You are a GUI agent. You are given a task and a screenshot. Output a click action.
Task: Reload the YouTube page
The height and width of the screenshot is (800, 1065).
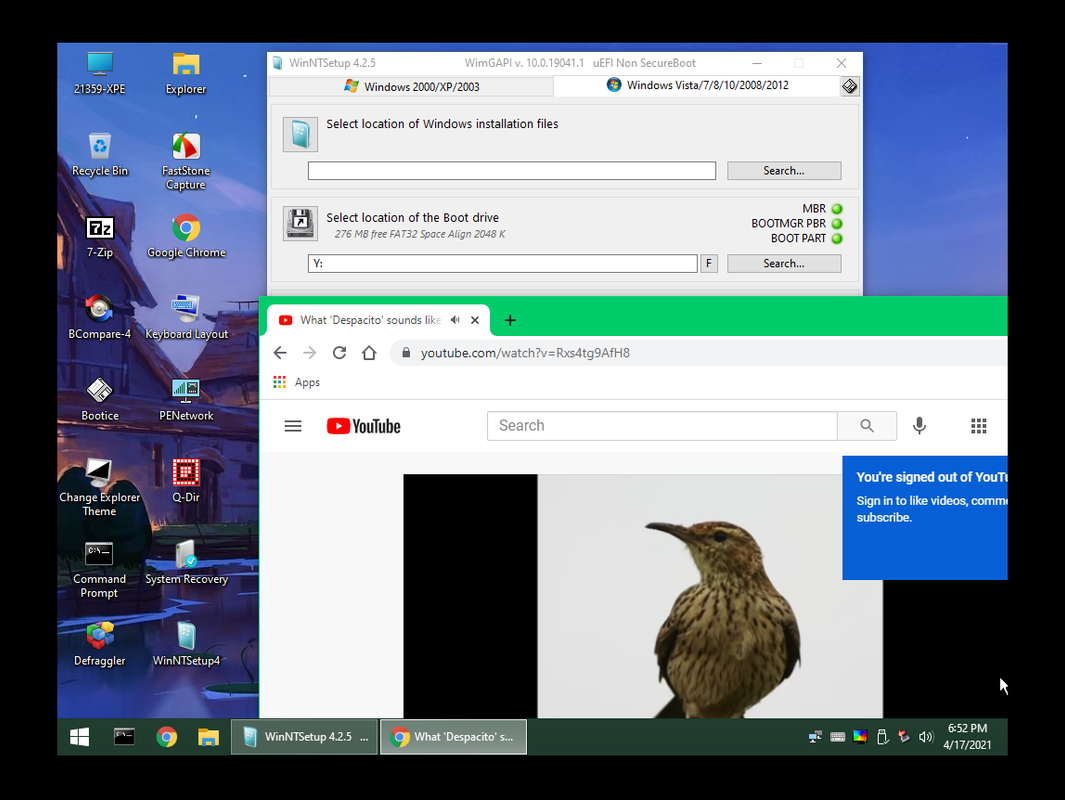(340, 352)
